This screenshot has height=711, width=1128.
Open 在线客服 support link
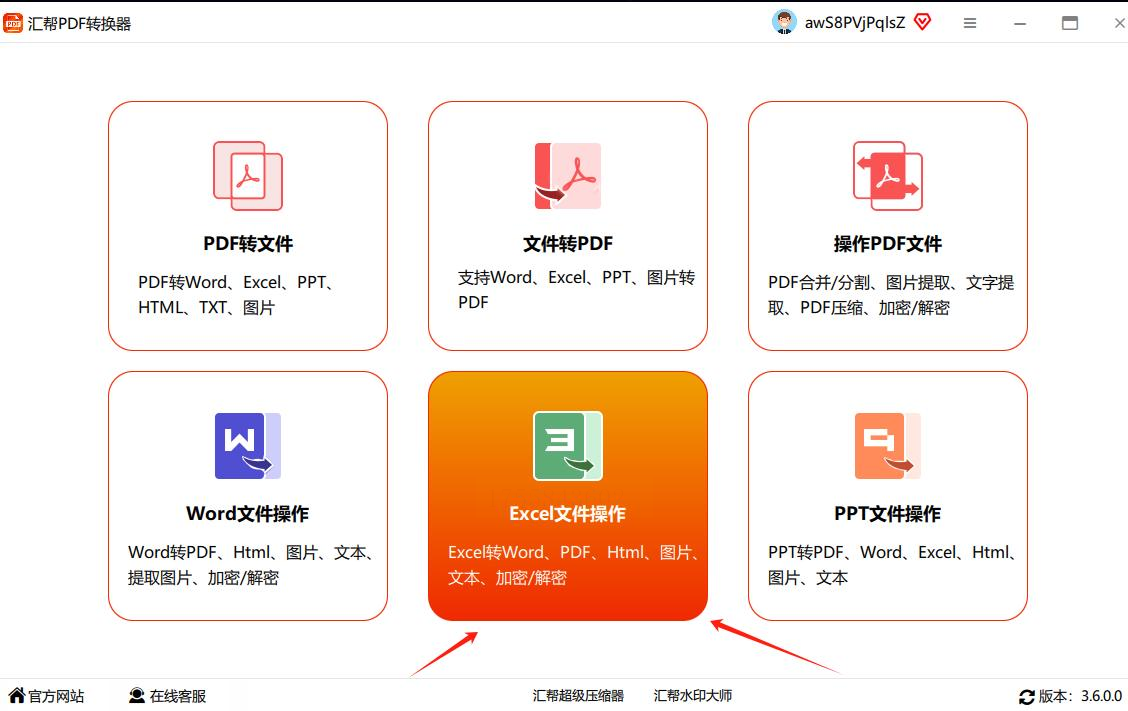click(178, 696)
